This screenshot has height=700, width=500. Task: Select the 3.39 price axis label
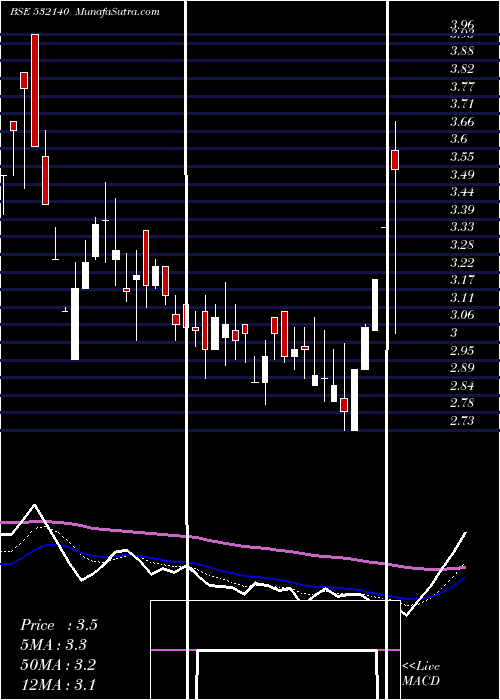[x=462, y=209]
